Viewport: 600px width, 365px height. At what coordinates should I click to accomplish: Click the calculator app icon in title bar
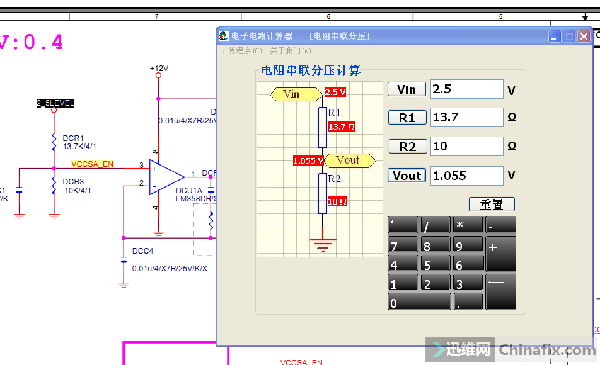coord(223,36)
